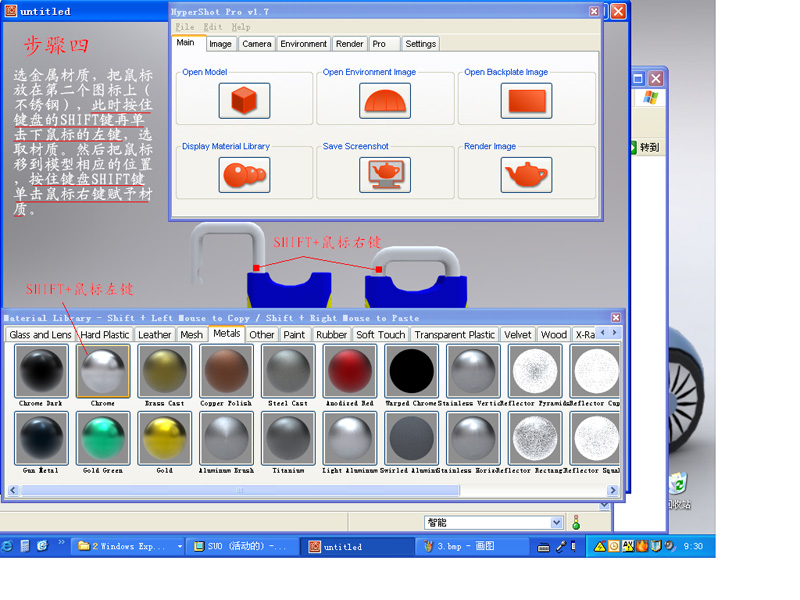Open the Help menu in HyperShot
The width and height of the screenshot is (800, 600).
(x=241, y=27)
